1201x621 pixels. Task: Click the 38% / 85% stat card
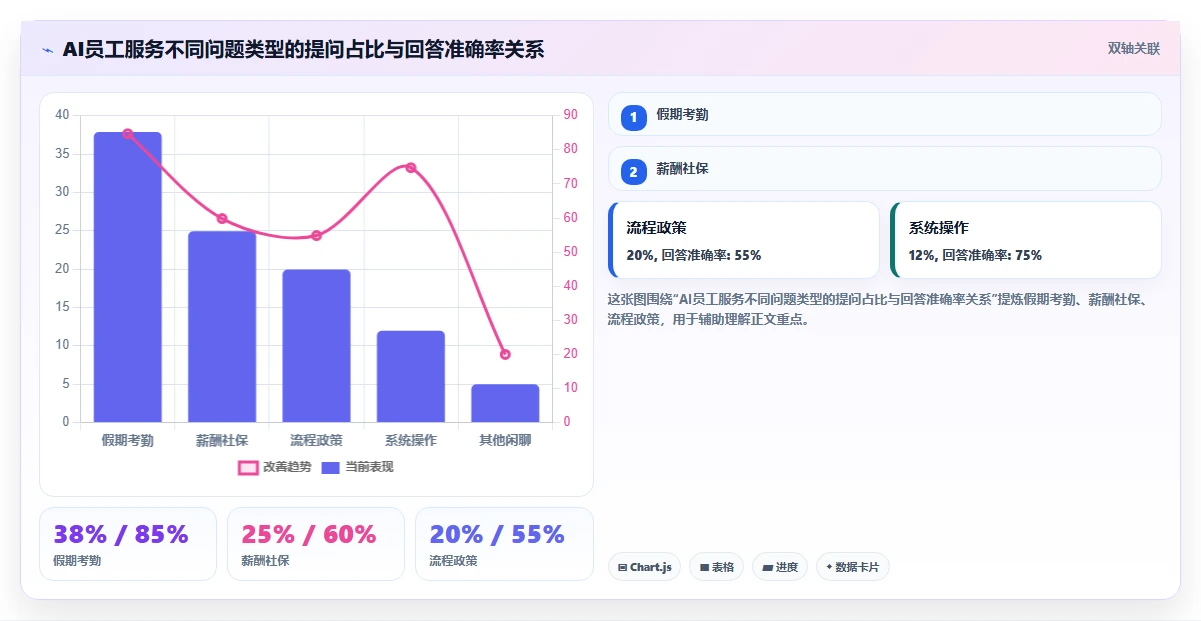(128, 544)
